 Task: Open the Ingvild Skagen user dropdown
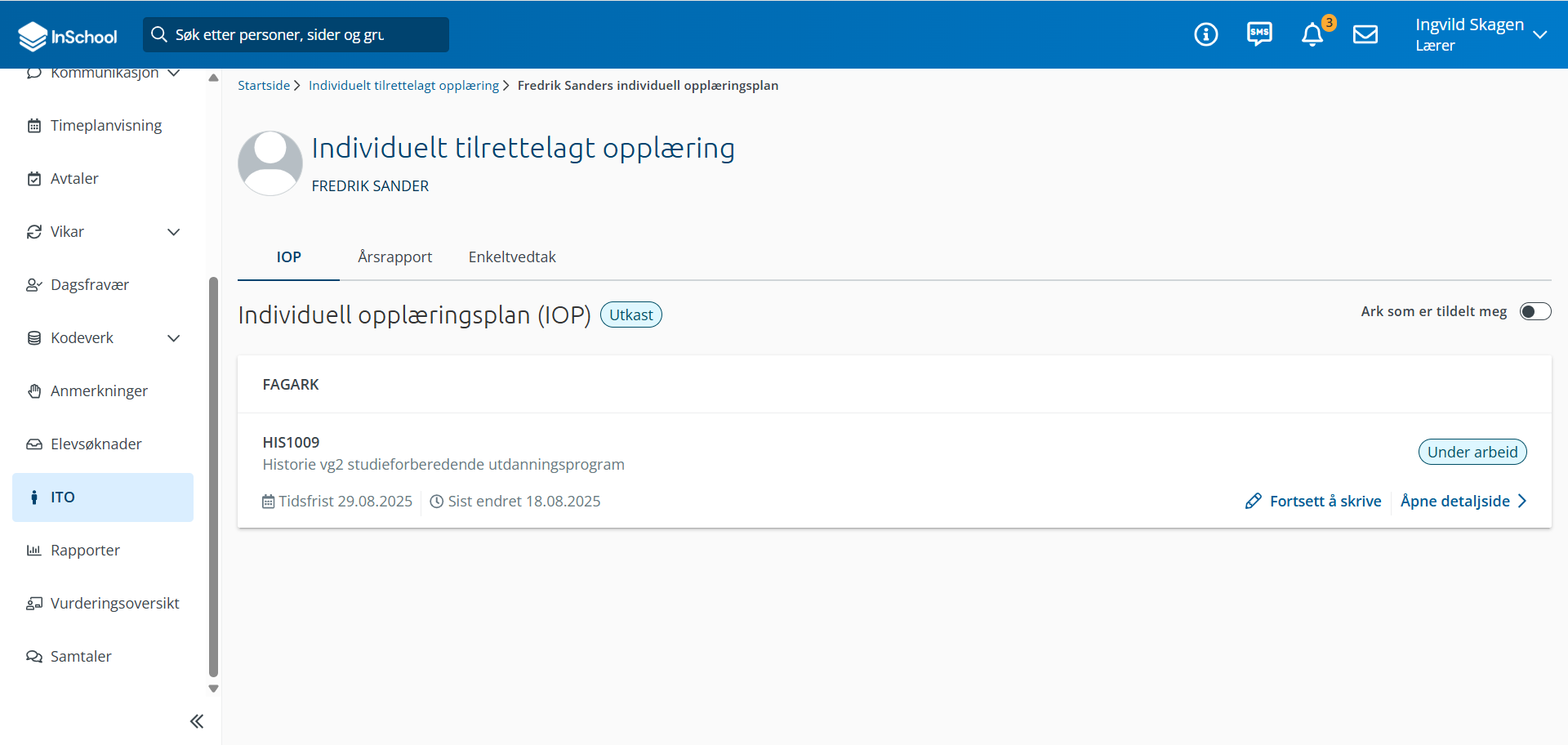pyautogui.click(x=1481, y=34)
